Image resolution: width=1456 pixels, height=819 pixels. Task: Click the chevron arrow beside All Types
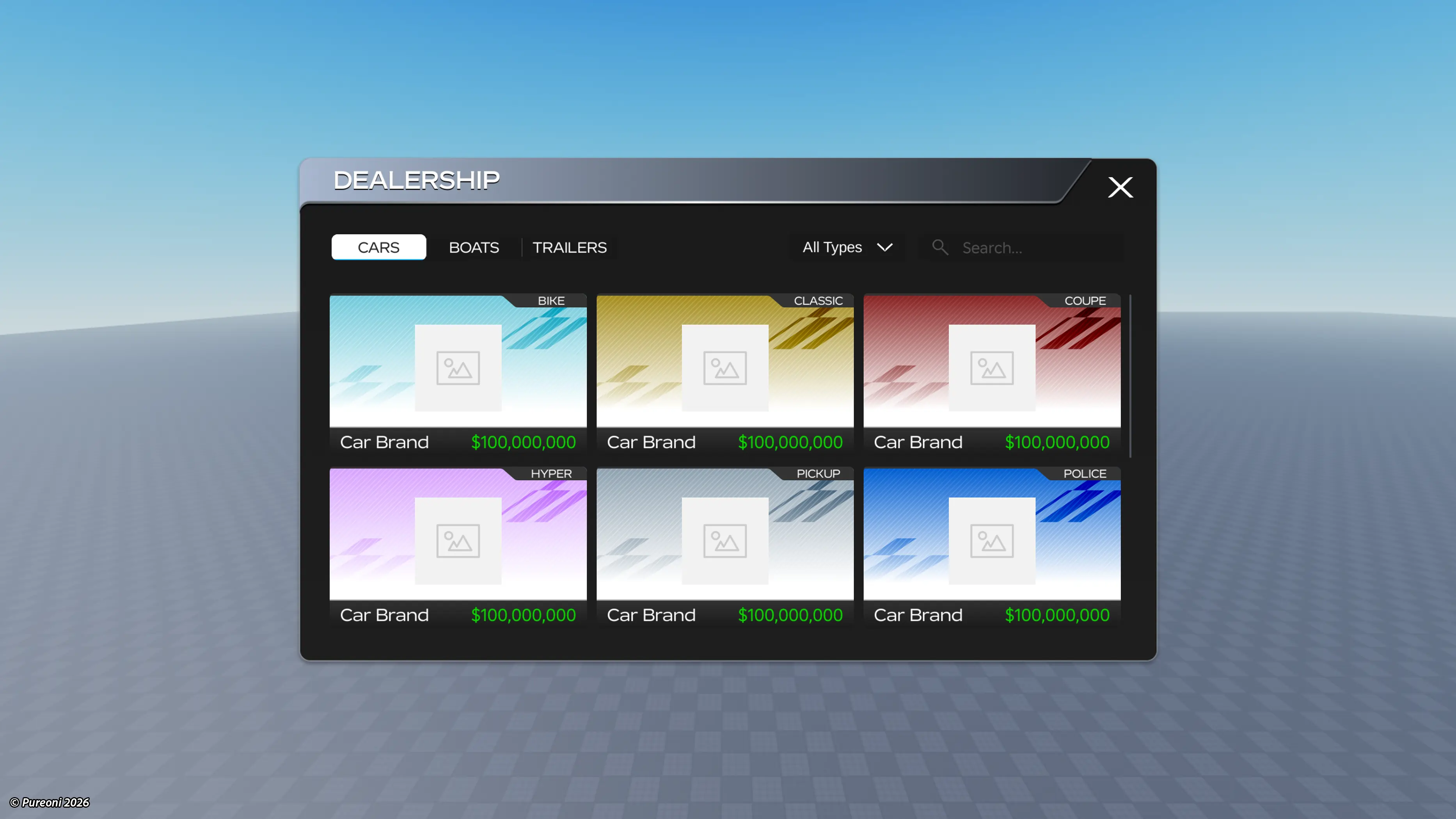[884, 247]
